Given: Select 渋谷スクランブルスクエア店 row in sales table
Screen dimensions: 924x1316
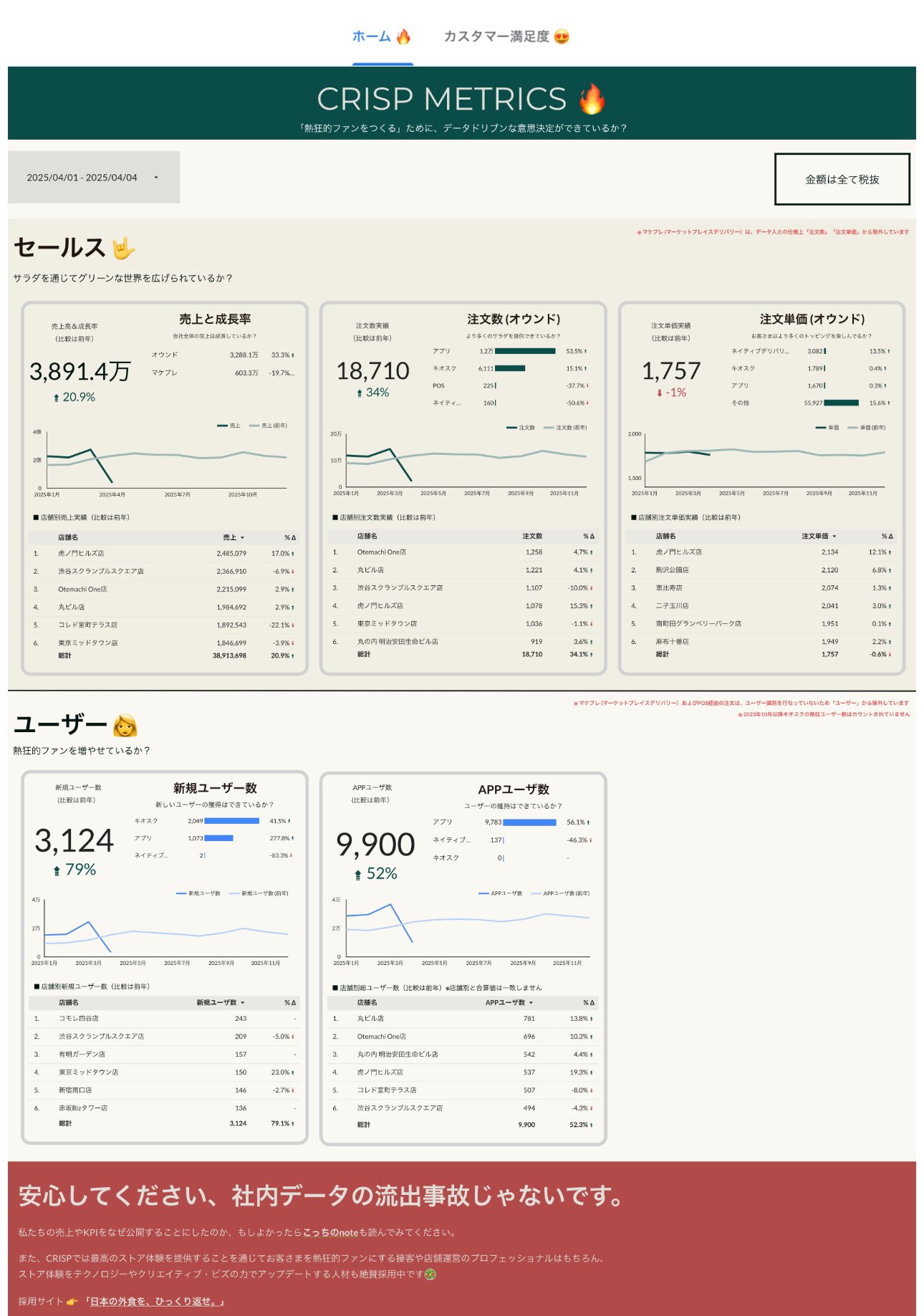Looking at the screenshot, I should [x=164, y=572].
